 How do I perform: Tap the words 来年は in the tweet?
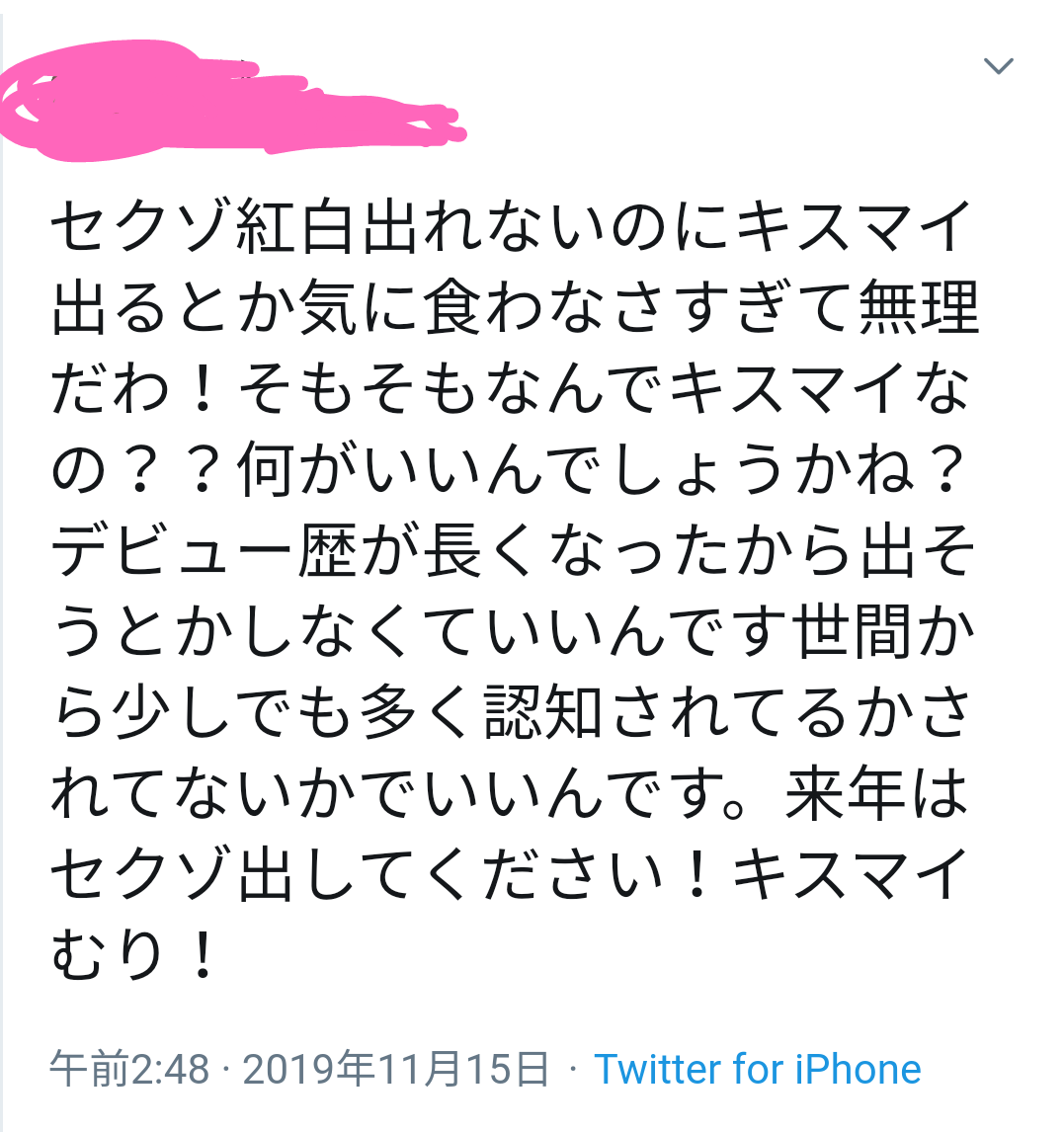(x=876, y=794)
